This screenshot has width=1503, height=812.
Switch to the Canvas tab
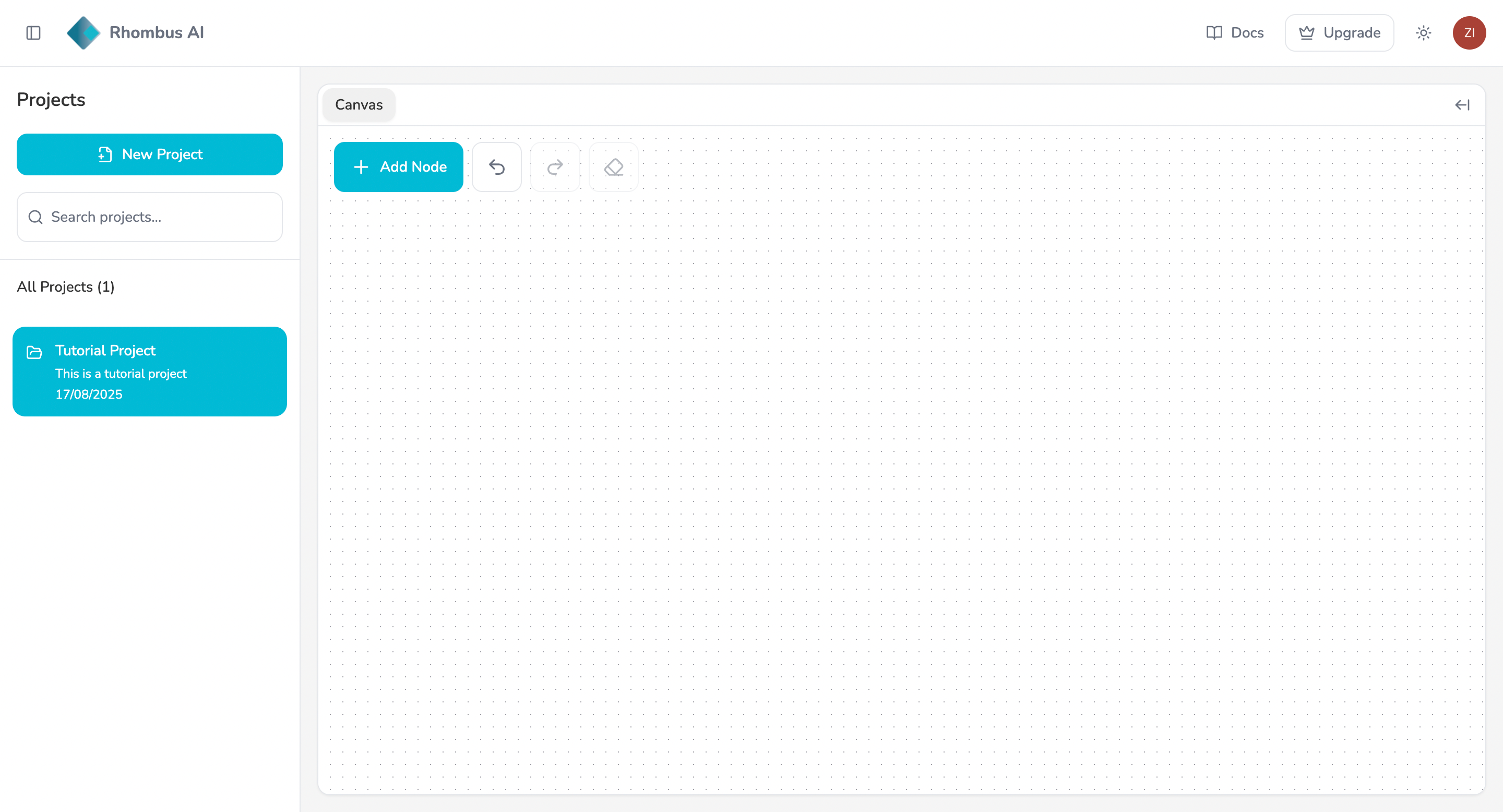coord(358,105)
